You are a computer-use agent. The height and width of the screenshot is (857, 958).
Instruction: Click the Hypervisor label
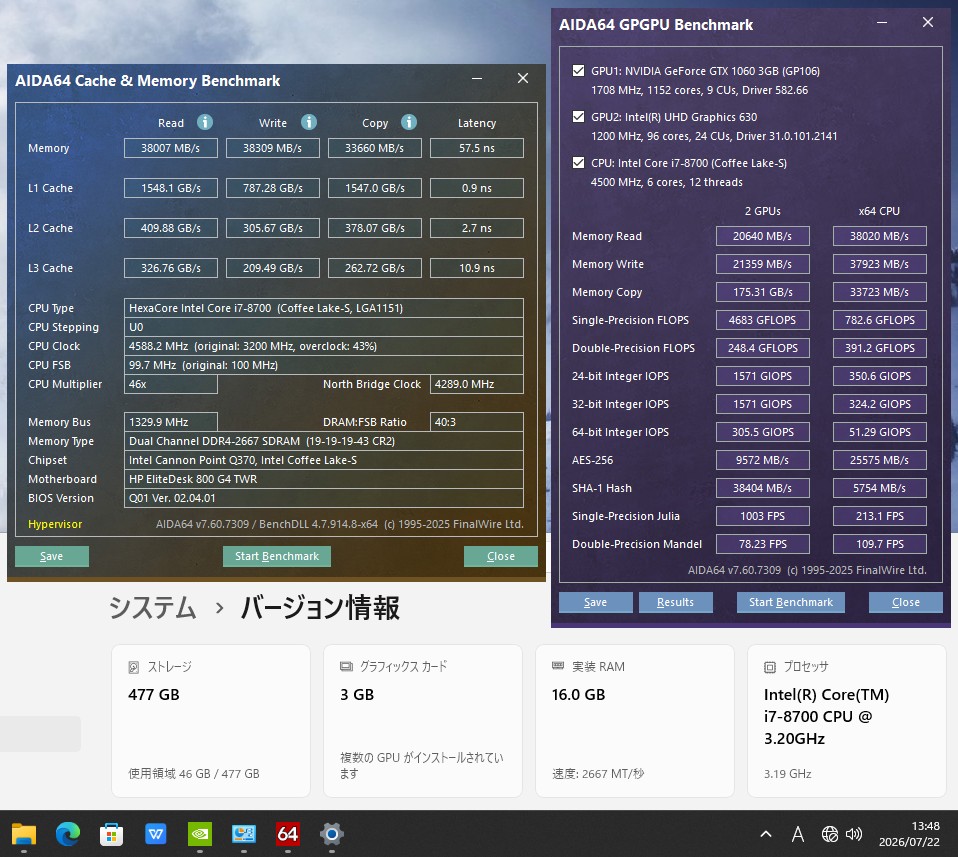coord(55,523)
